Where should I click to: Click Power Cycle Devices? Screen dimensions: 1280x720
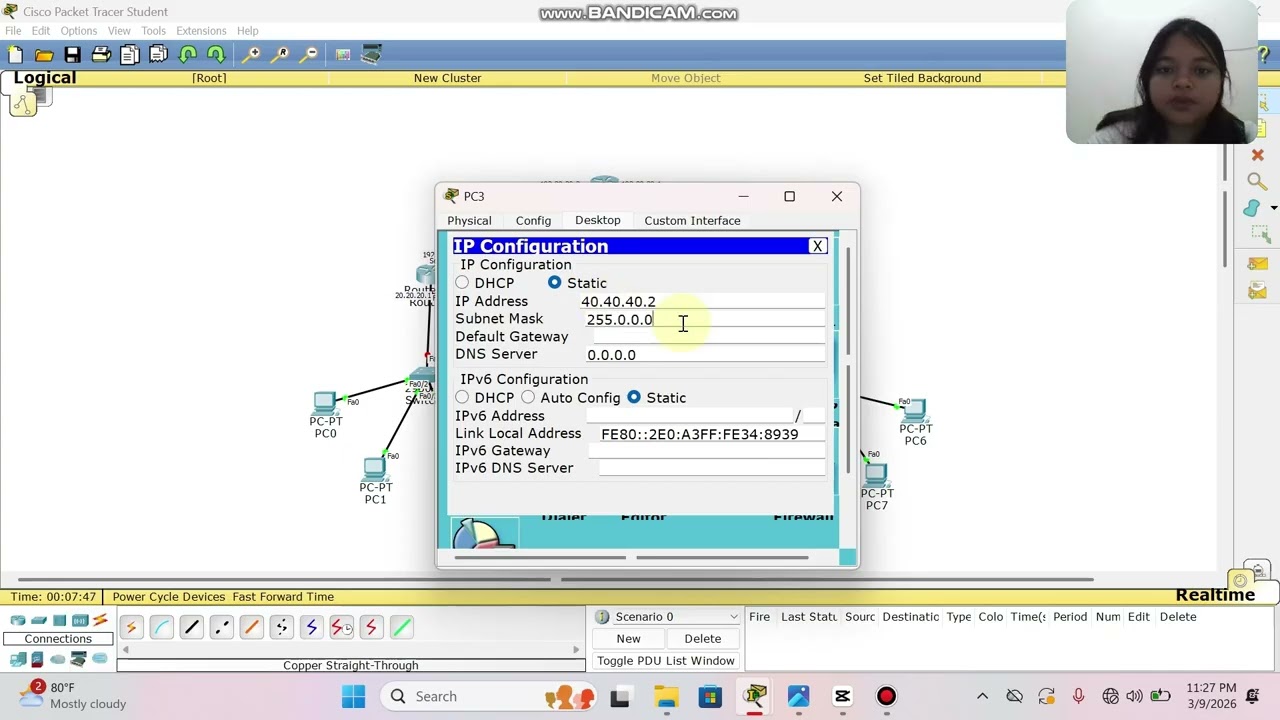(168, 597)
